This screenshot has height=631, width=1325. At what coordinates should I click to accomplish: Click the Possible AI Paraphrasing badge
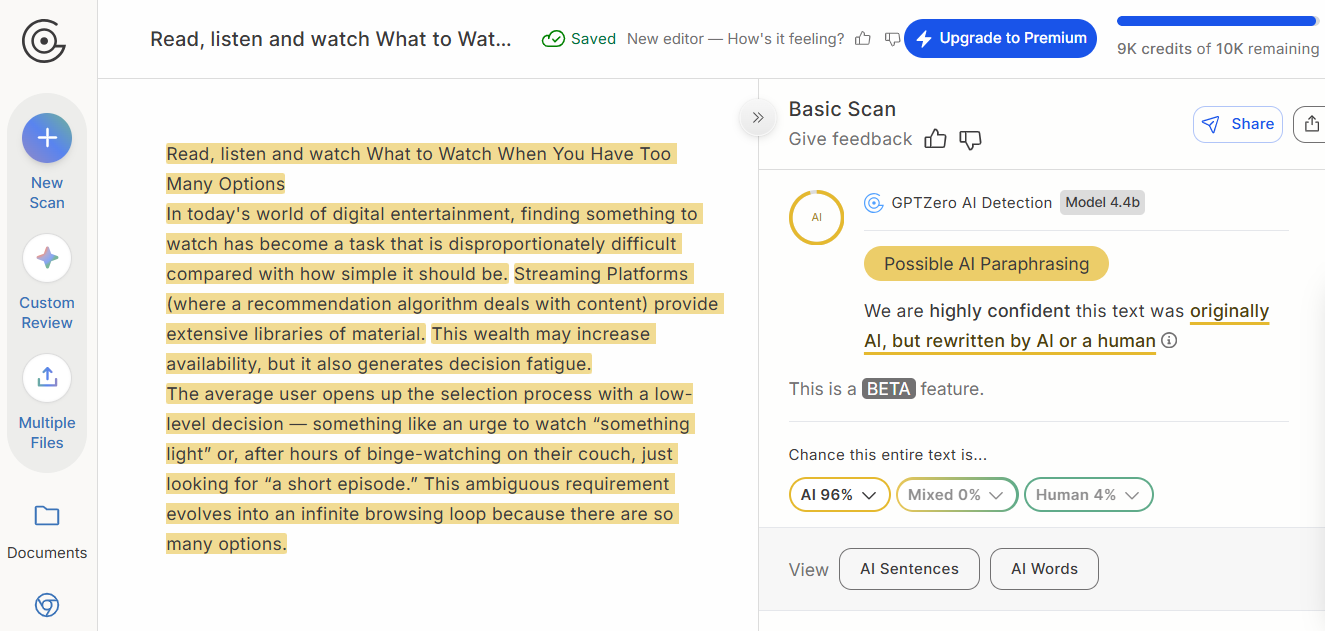coord(986,264)
